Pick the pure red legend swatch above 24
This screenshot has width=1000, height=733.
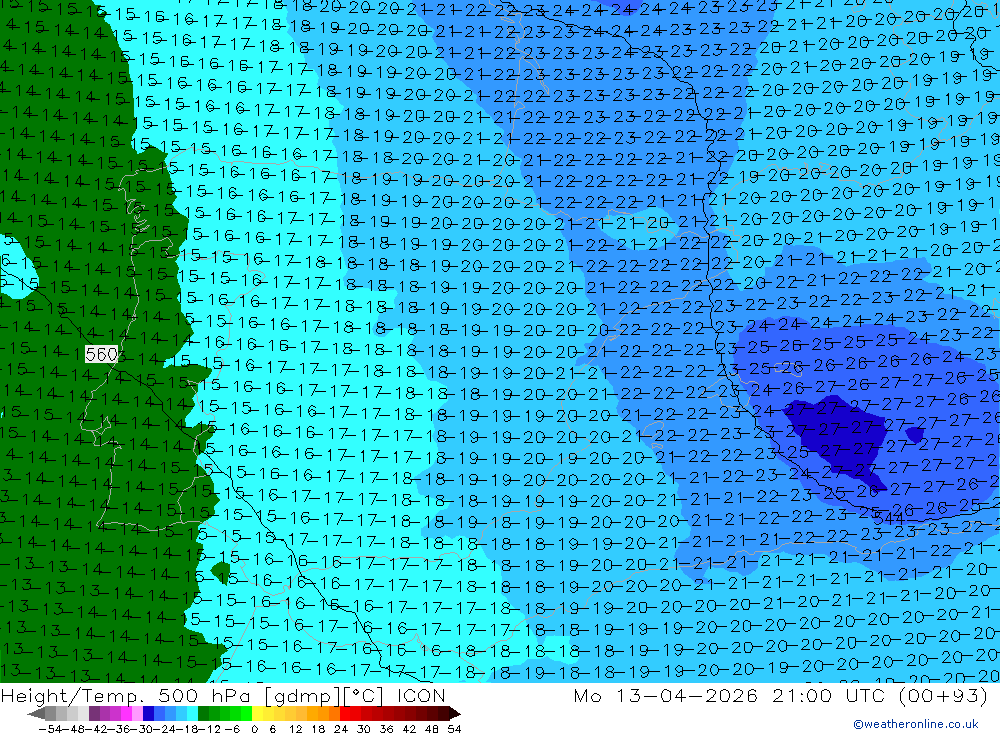(345, 713)
